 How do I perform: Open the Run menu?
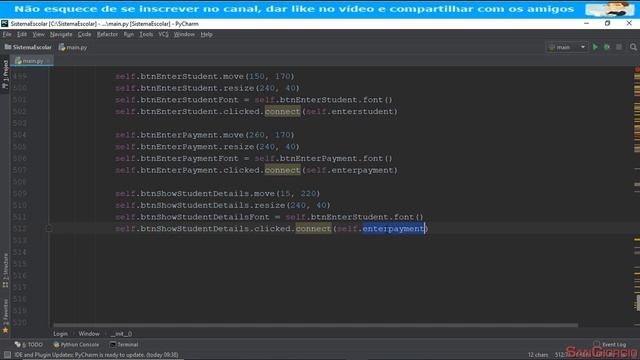tap(128, 34)
